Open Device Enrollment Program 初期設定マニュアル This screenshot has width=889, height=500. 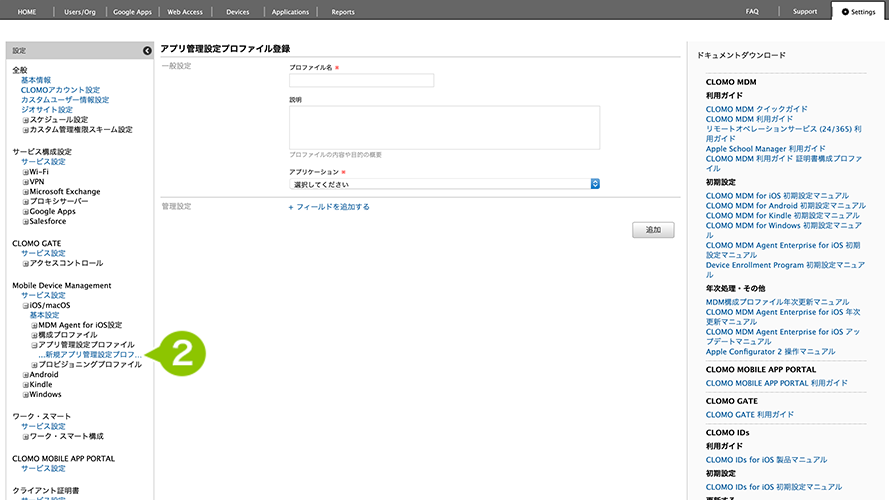click(x=785, y=270)
